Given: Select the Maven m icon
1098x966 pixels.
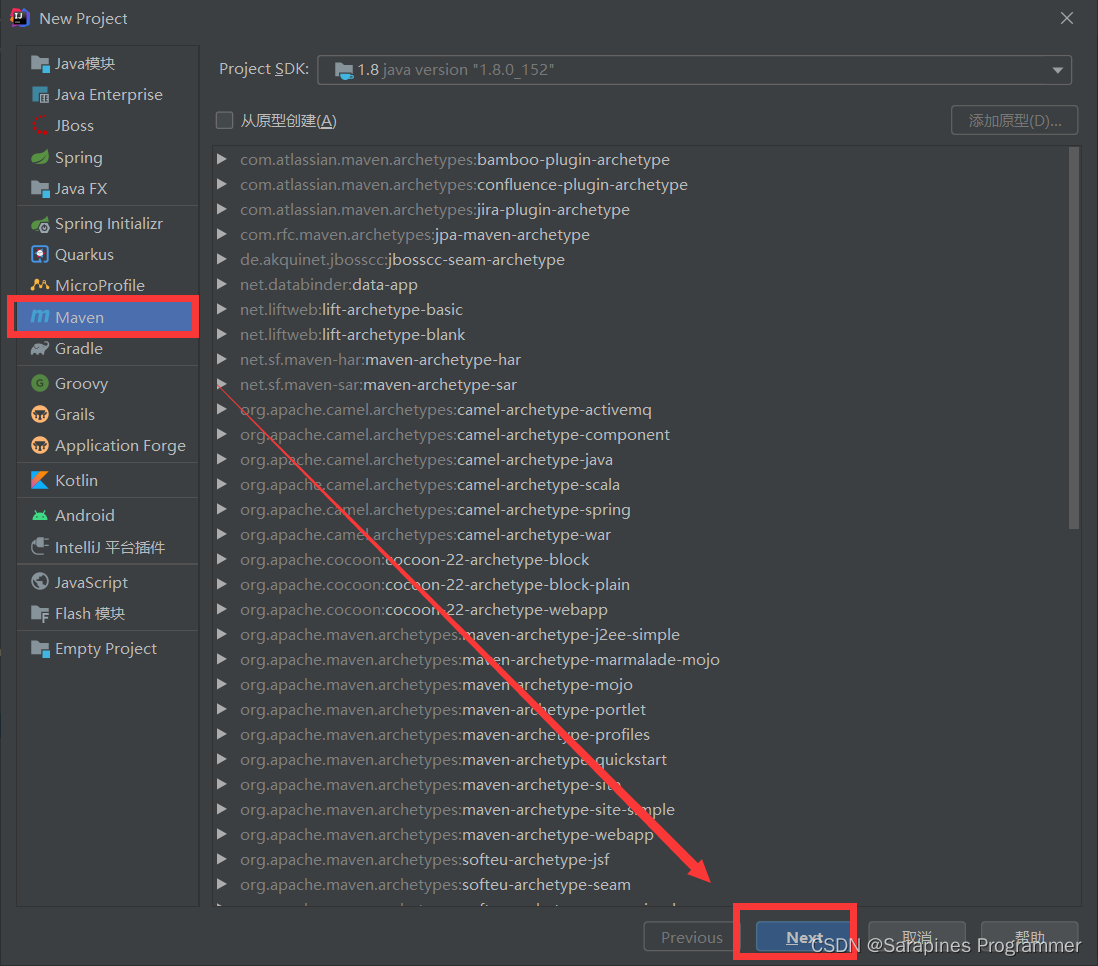Looking at the screenshot, I should (40, 317).
